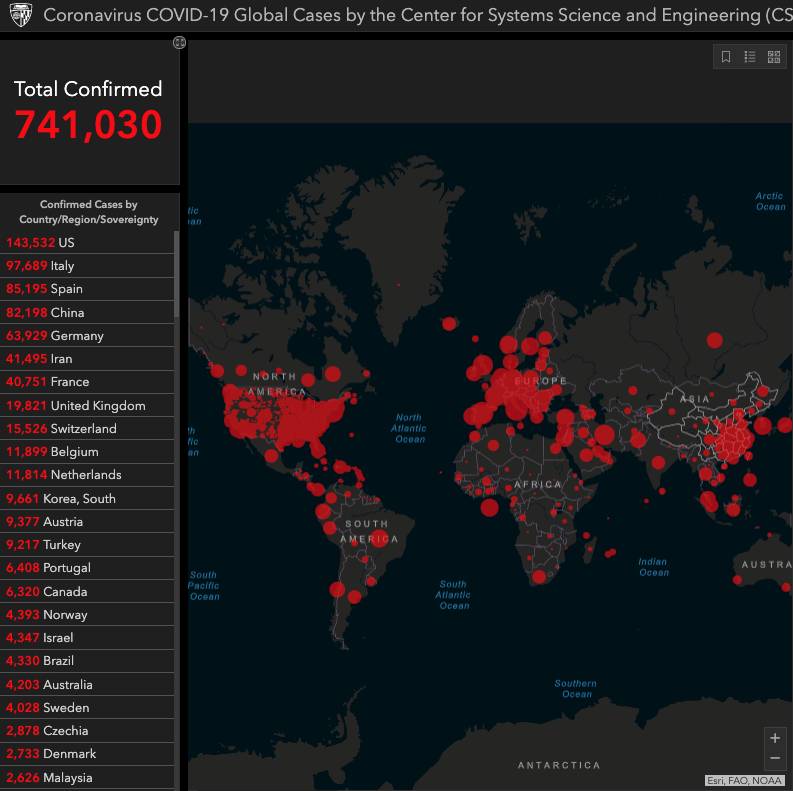Expand the Total Confirmed panel icon
The image size is (793, 791).
(x=179, y=42)
